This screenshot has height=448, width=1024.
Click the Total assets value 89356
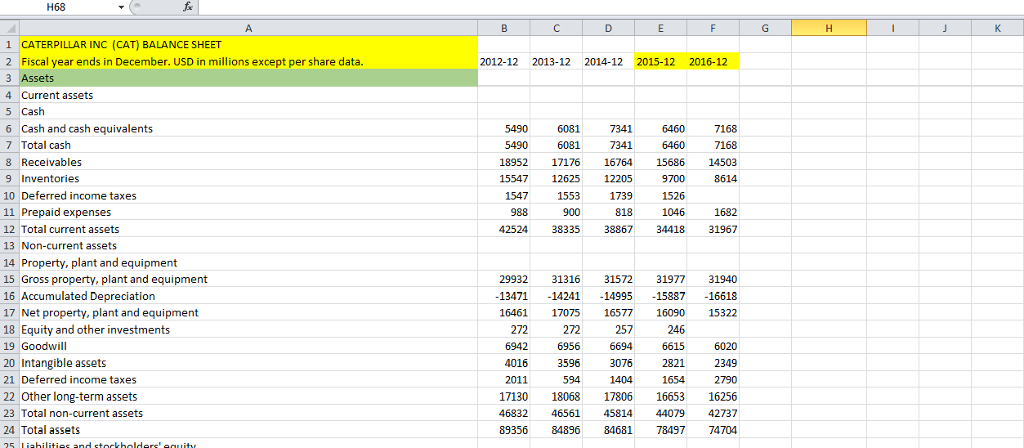click(x=515, y=430)
